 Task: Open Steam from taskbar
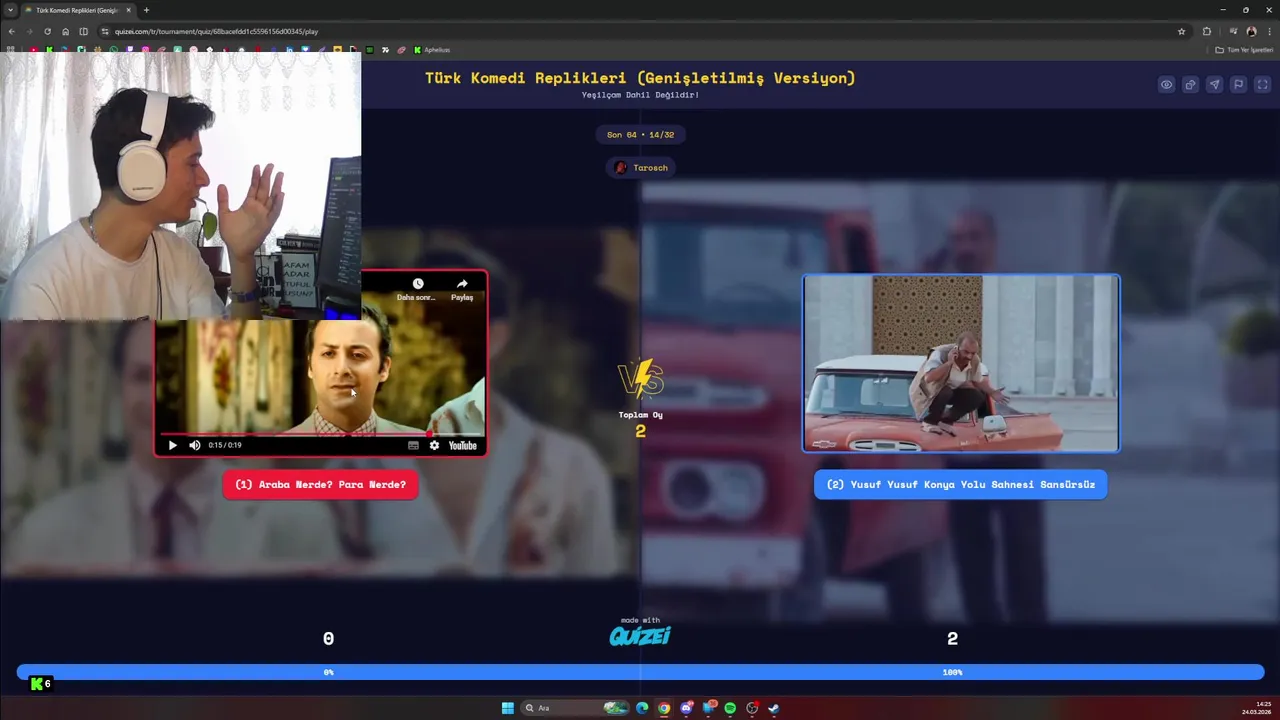coord(774,708)
